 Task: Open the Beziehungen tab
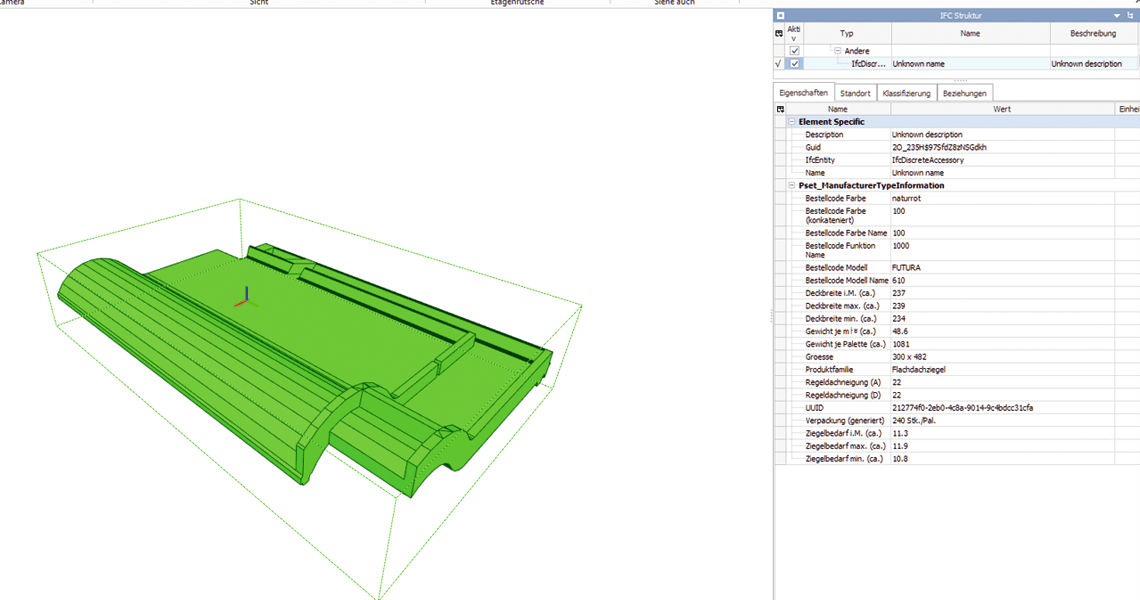(x=965, y=93)
